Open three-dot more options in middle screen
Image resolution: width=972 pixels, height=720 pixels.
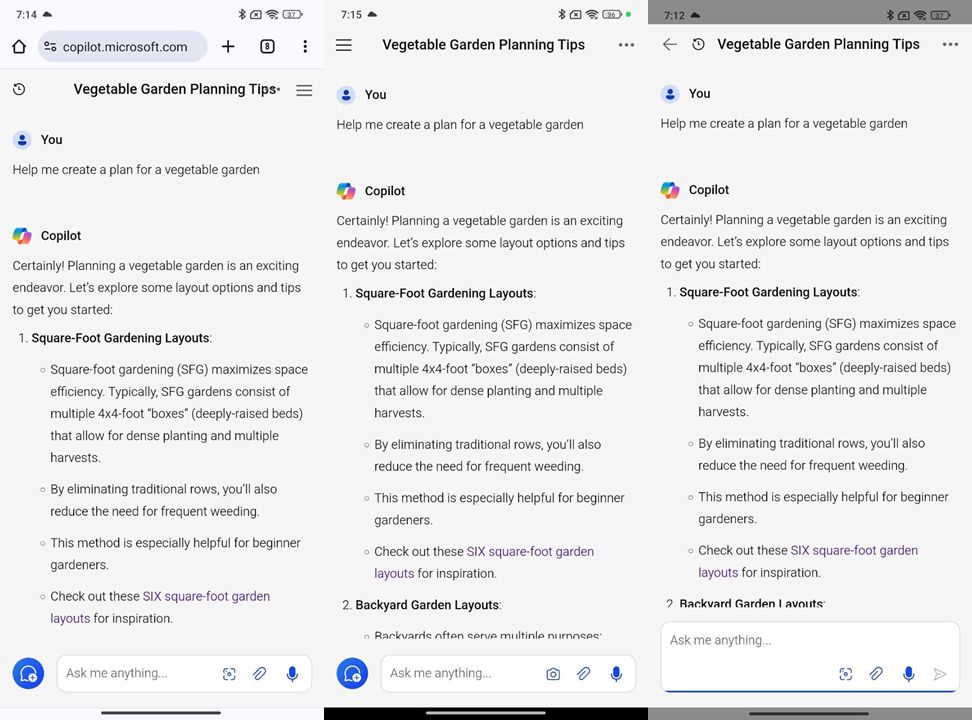[x=626, y=45]
